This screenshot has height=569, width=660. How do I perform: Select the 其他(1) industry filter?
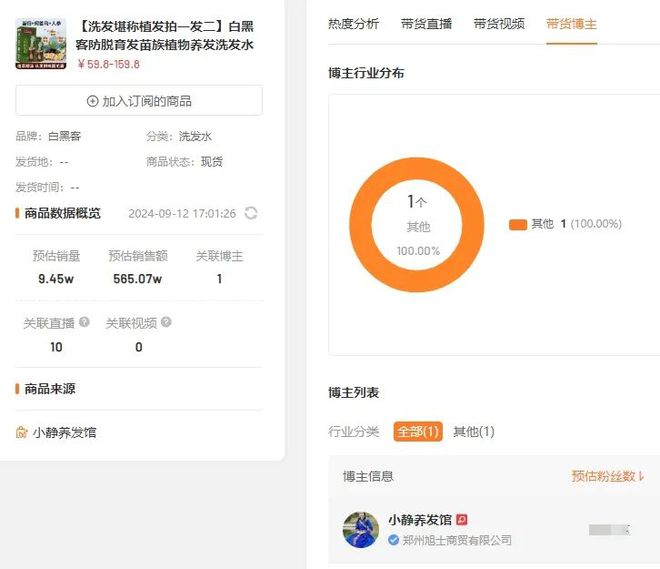(474, 431)
